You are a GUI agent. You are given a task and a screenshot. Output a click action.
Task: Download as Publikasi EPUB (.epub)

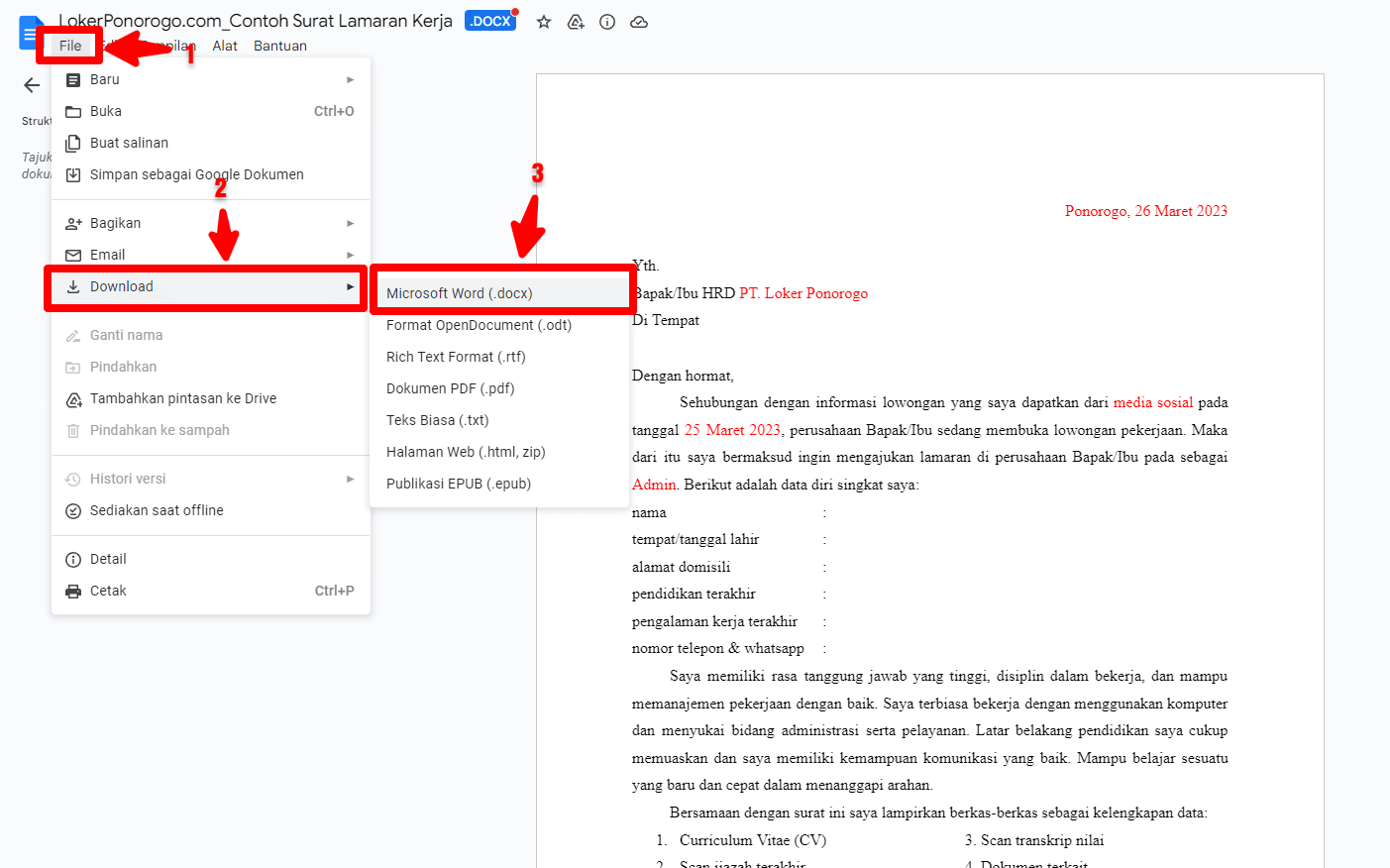click(500, 484)
